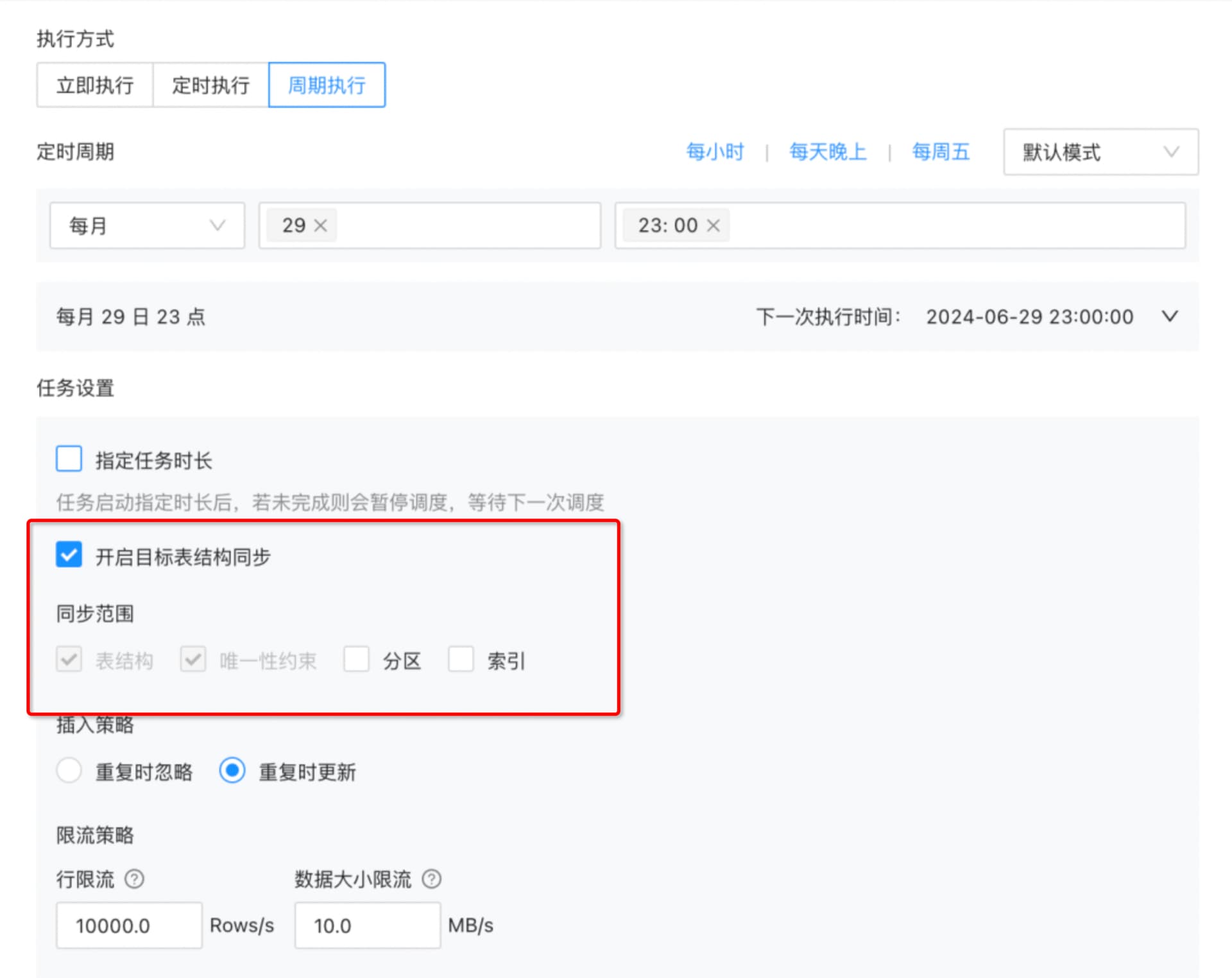Remove the 23:00 time tag
This screenshot has width=1232, height=978.
click(713, 225)
